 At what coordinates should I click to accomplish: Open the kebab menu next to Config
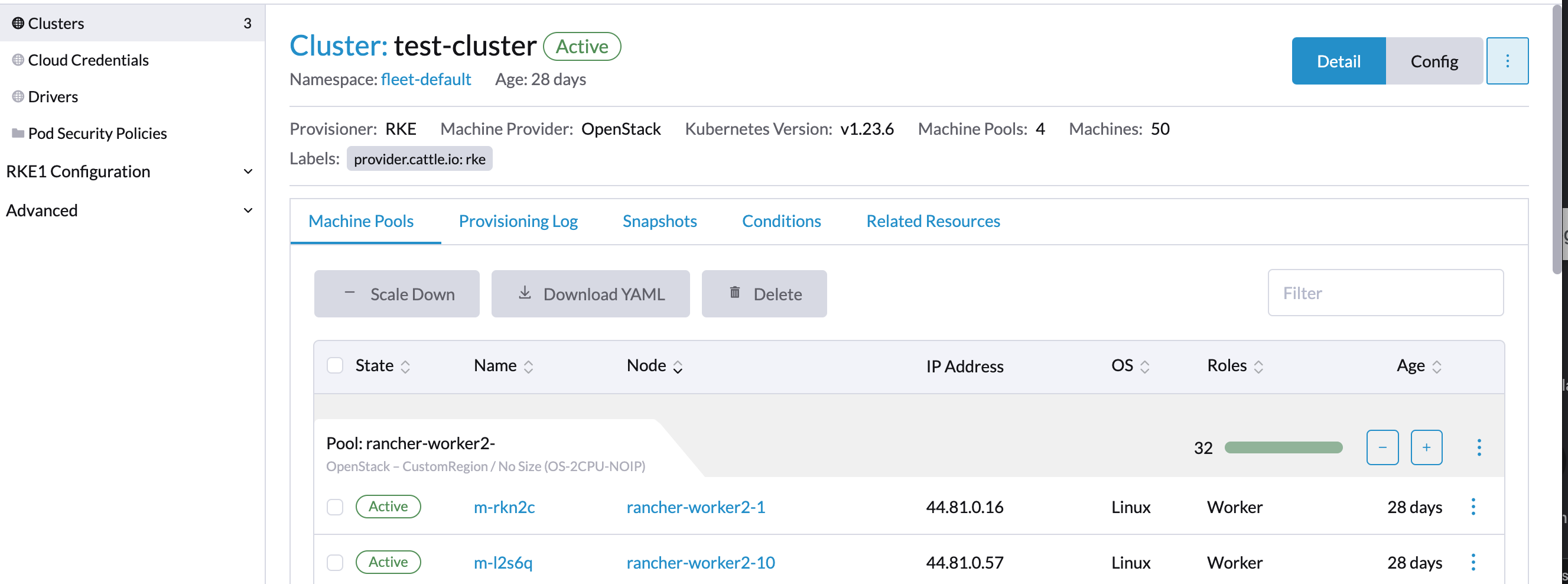tap(1507, 60)
